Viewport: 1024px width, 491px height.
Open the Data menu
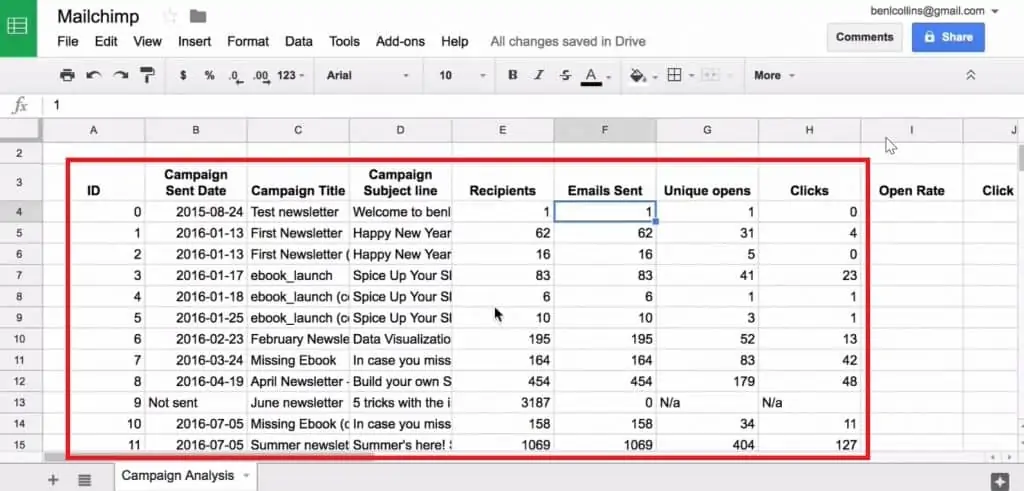pyautogui.click(x=298, y=41)
